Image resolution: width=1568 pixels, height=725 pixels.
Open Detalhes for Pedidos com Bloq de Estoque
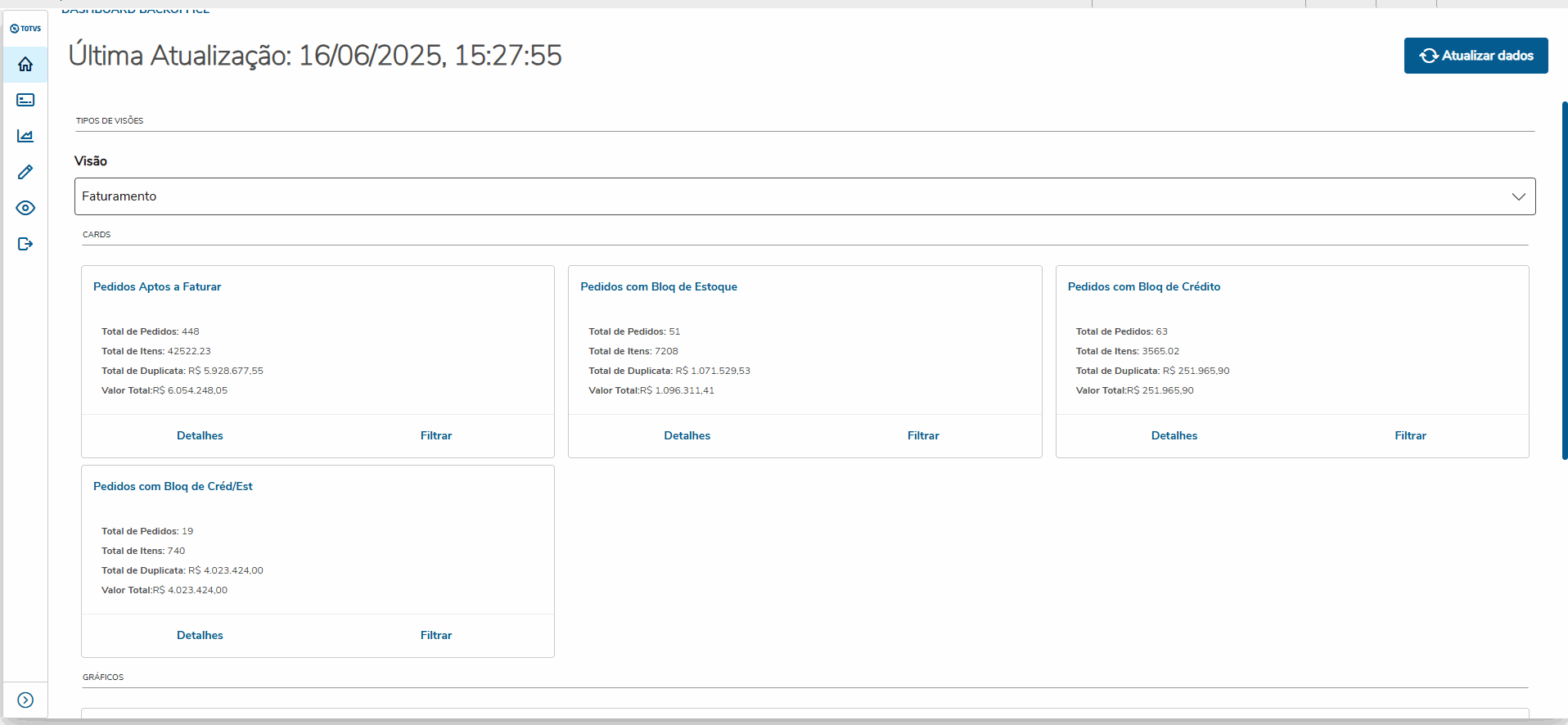coord(687,435)
